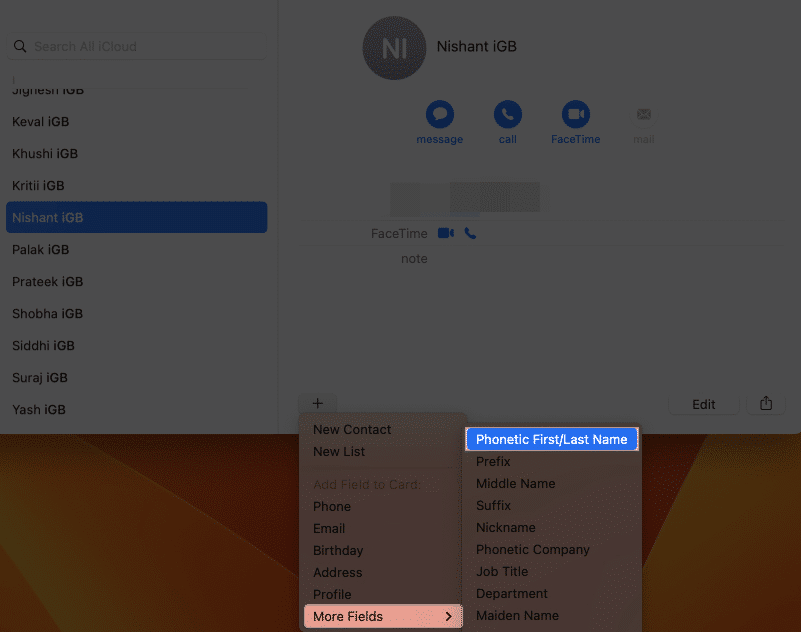The height and width of the screenshot is (632, 801).
Task: Click the search magnifier icon
Action: pos(20,46)
